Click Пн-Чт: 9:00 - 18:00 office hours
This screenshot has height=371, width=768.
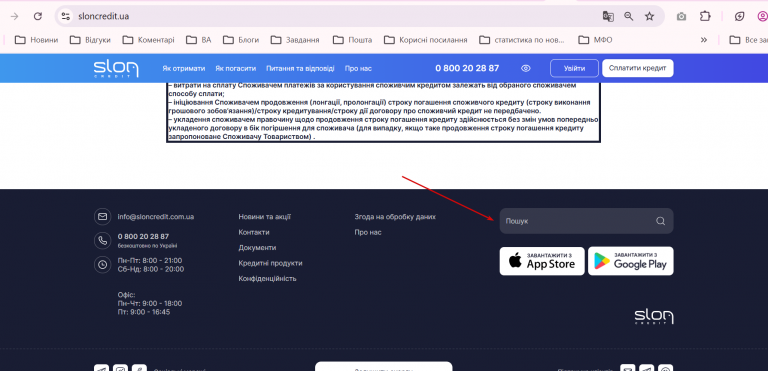tap(150, 303)
